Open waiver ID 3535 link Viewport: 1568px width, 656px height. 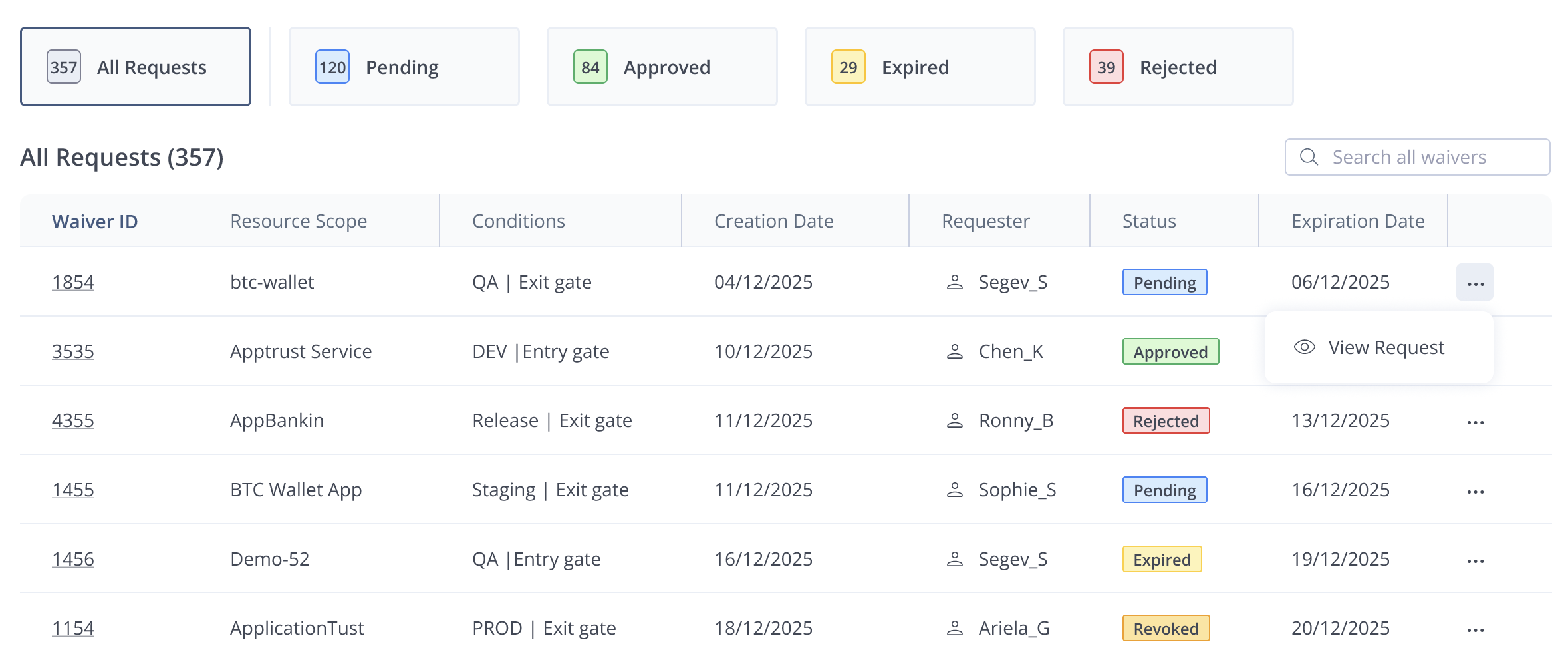coord(73,351)
